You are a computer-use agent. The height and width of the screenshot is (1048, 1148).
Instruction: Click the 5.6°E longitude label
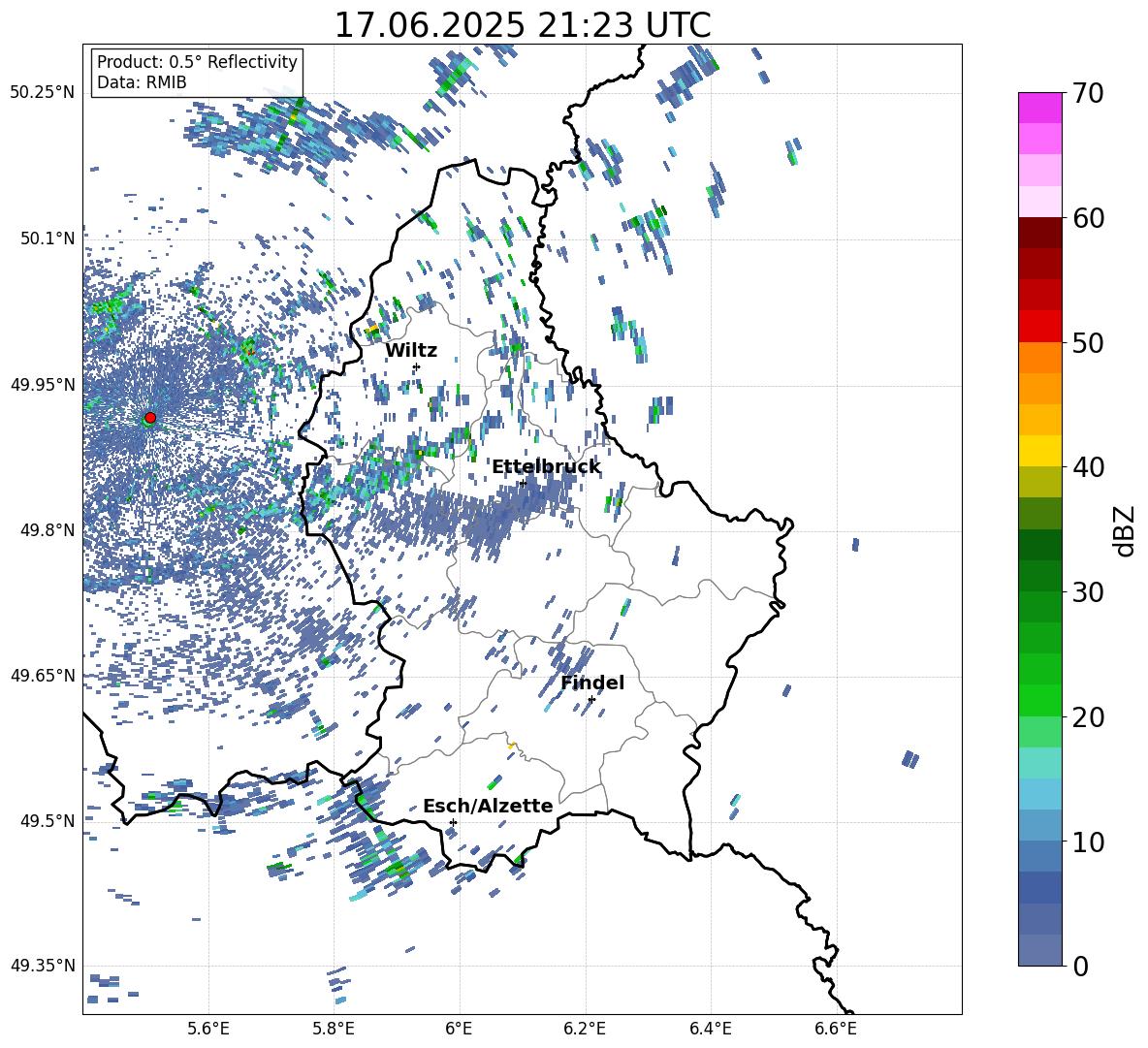pyautogui.click(x=208, y=1029)
